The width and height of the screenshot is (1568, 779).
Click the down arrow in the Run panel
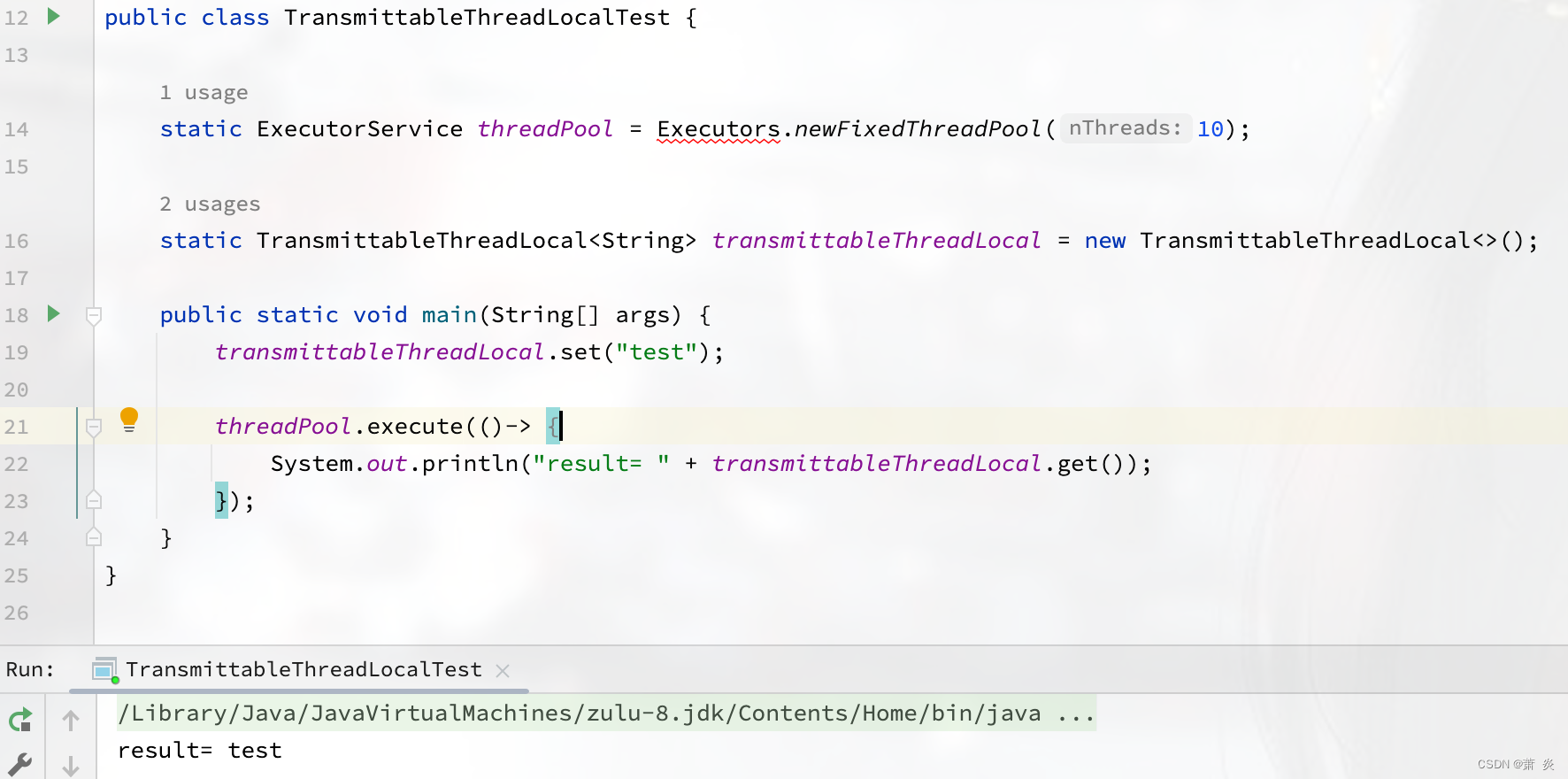[71, 766]
